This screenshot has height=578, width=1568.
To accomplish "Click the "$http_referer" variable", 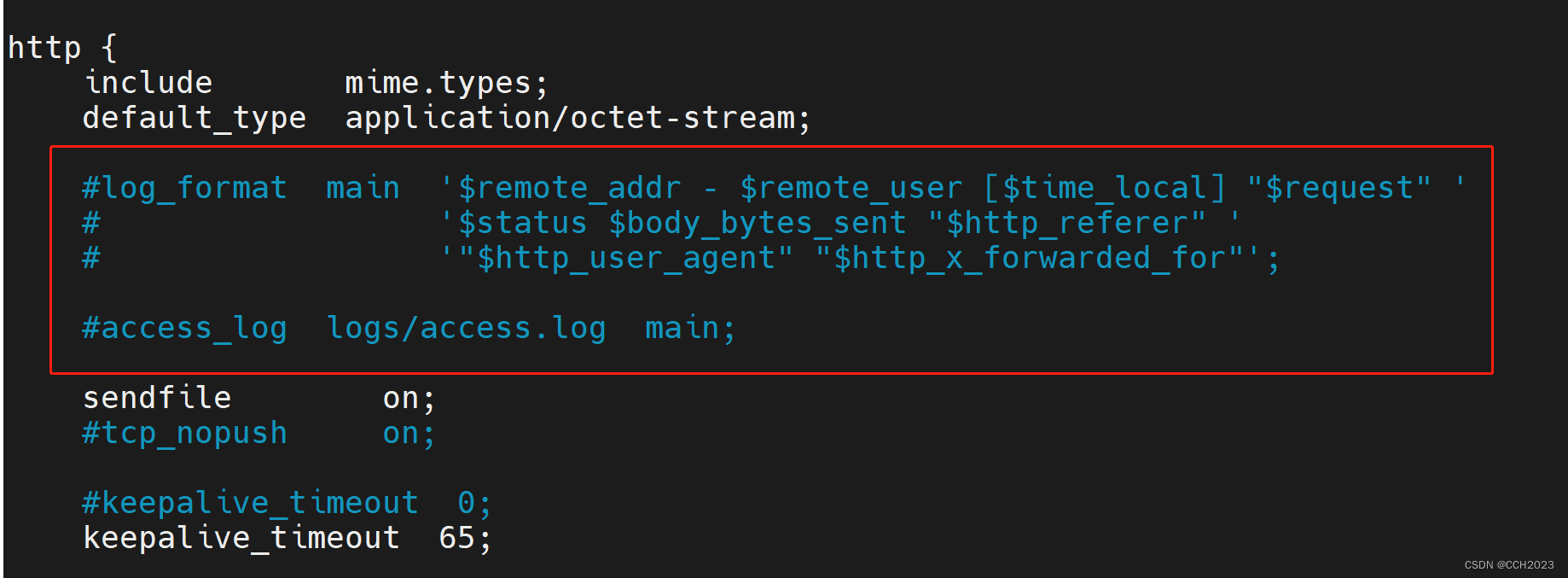I will click(x=1066, y=223).
